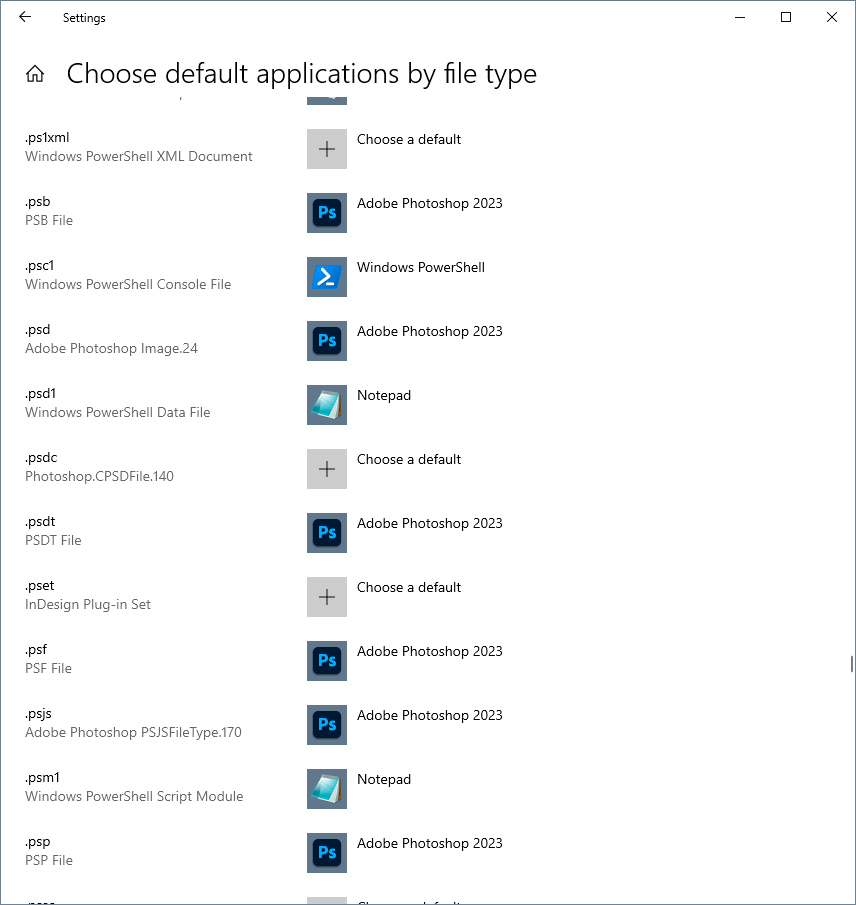Change Adobe Photoshop 2023 default for .psd

tap(429, 332)
